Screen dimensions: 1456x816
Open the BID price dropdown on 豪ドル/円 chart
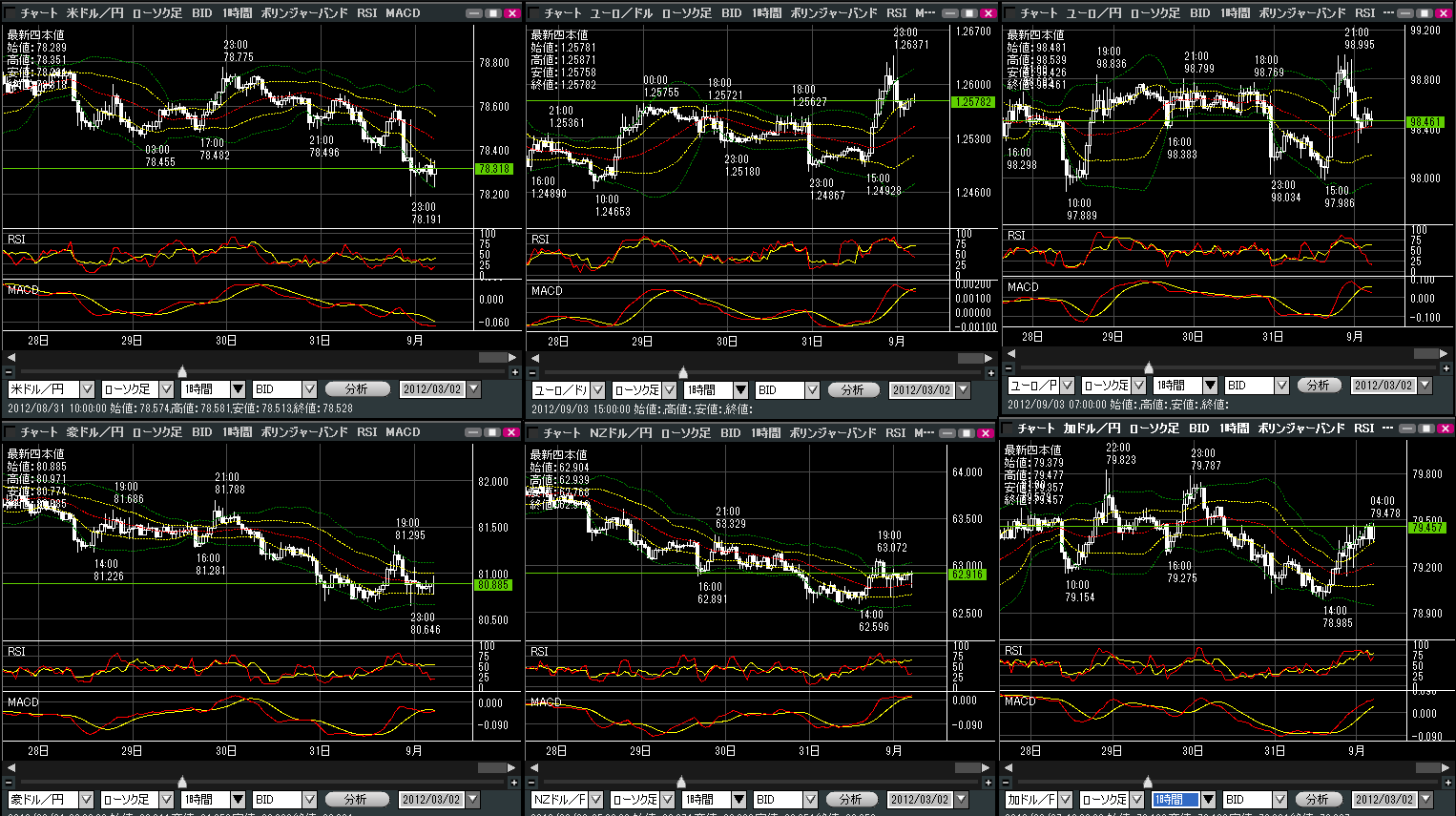[309, 800]
